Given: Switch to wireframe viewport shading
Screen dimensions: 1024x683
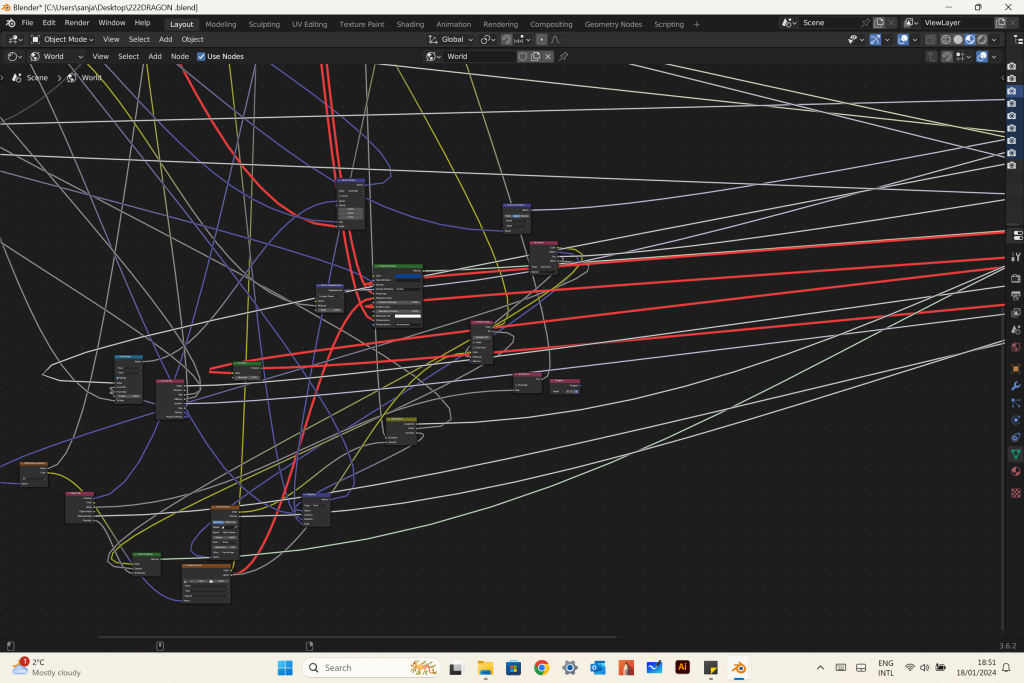Looking at the screenshot, I should [946, 39].
